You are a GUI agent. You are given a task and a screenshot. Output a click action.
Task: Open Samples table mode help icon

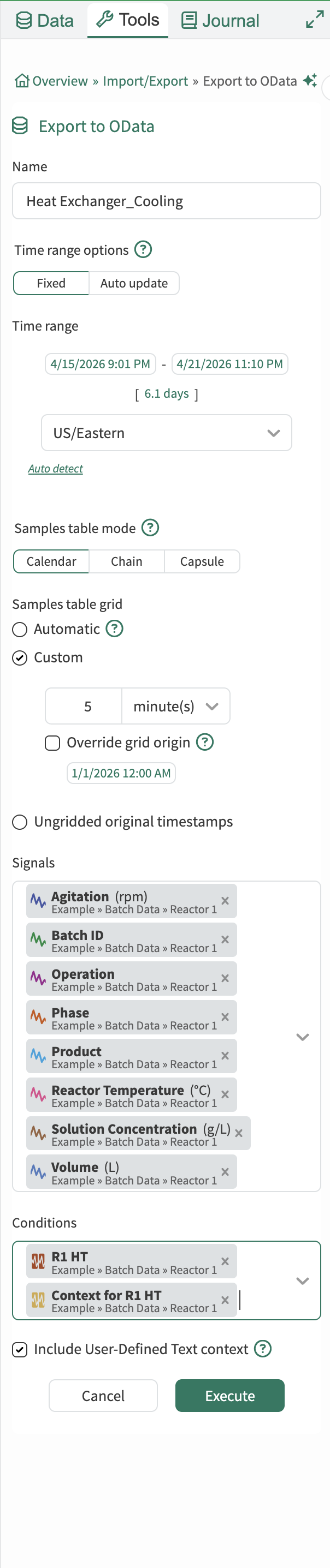point(150,528)
